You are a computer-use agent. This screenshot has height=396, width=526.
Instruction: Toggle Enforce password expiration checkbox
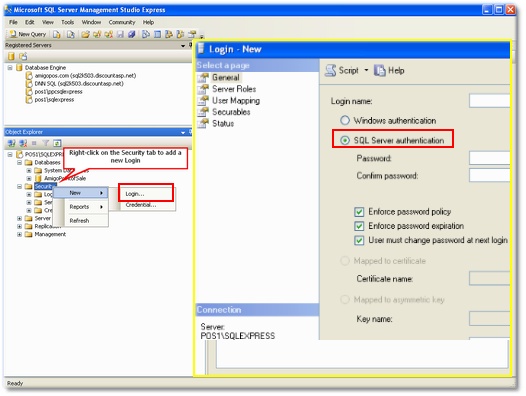click(x=359, y=226)
